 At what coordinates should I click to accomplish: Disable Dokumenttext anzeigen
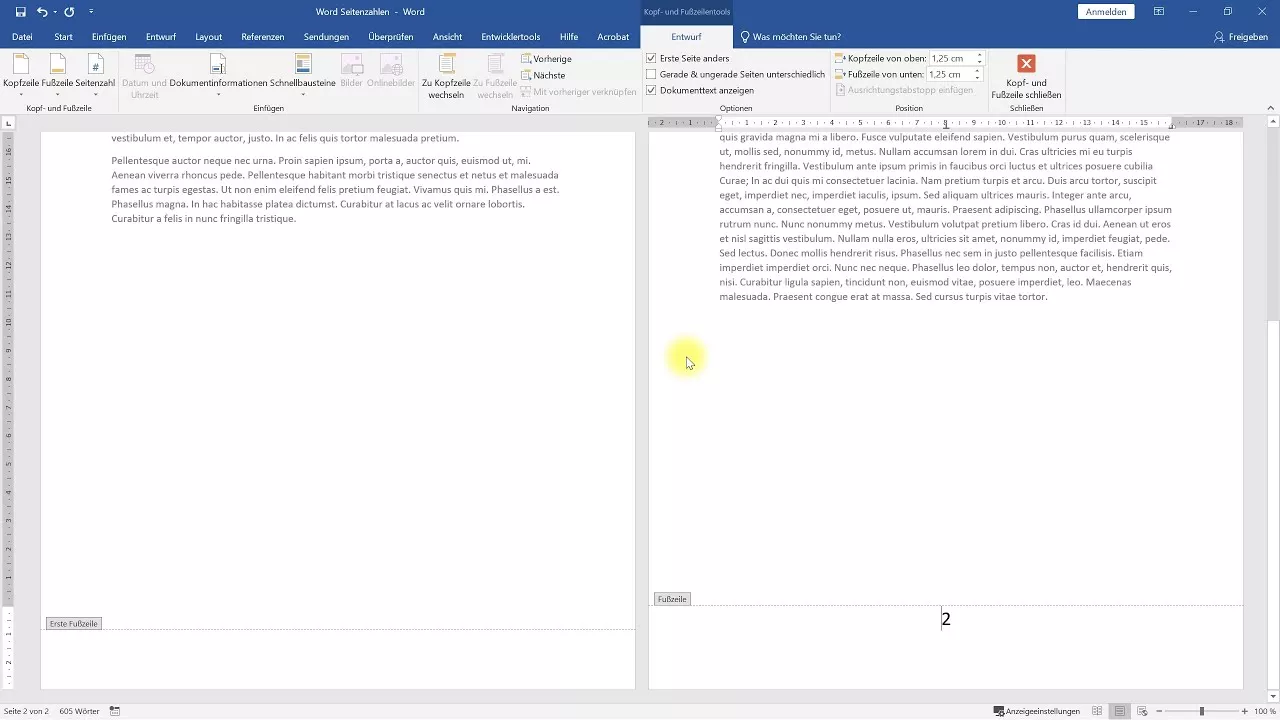(x=651, y=90)
